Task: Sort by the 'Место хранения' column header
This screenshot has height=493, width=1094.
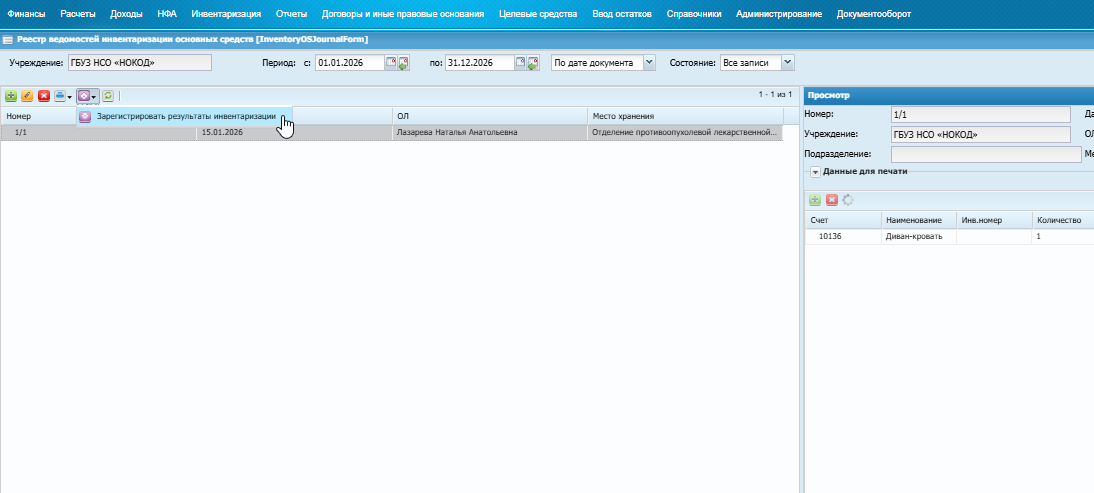Action: click(x=685, y=116)
